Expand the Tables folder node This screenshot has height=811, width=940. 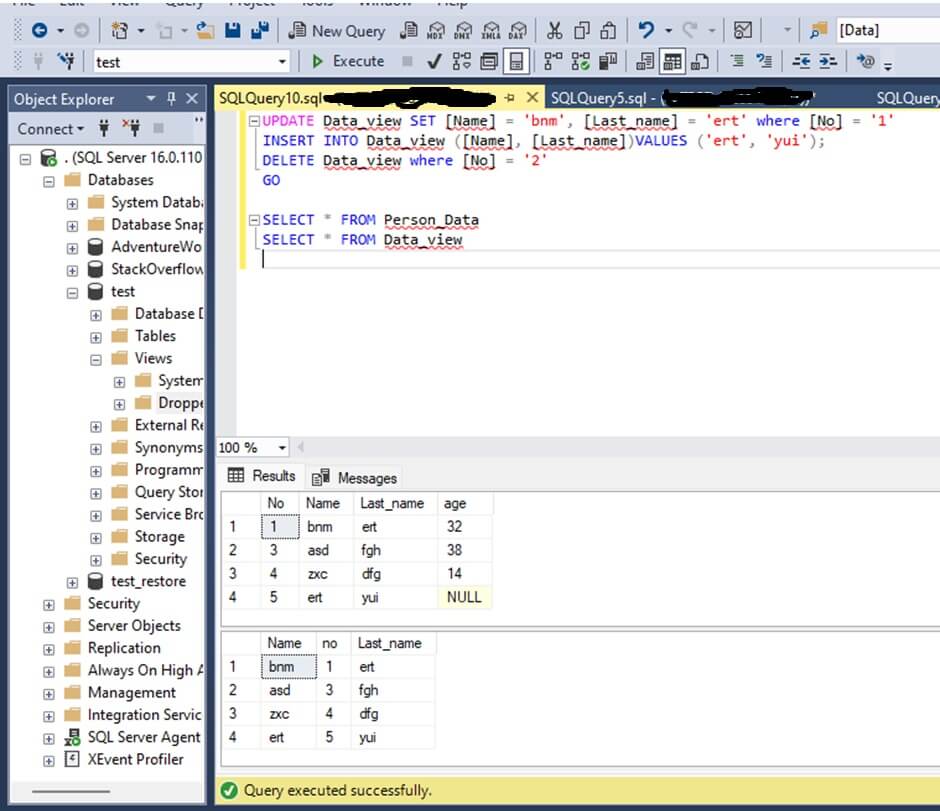pyautogui.click(x=96, y=336)
